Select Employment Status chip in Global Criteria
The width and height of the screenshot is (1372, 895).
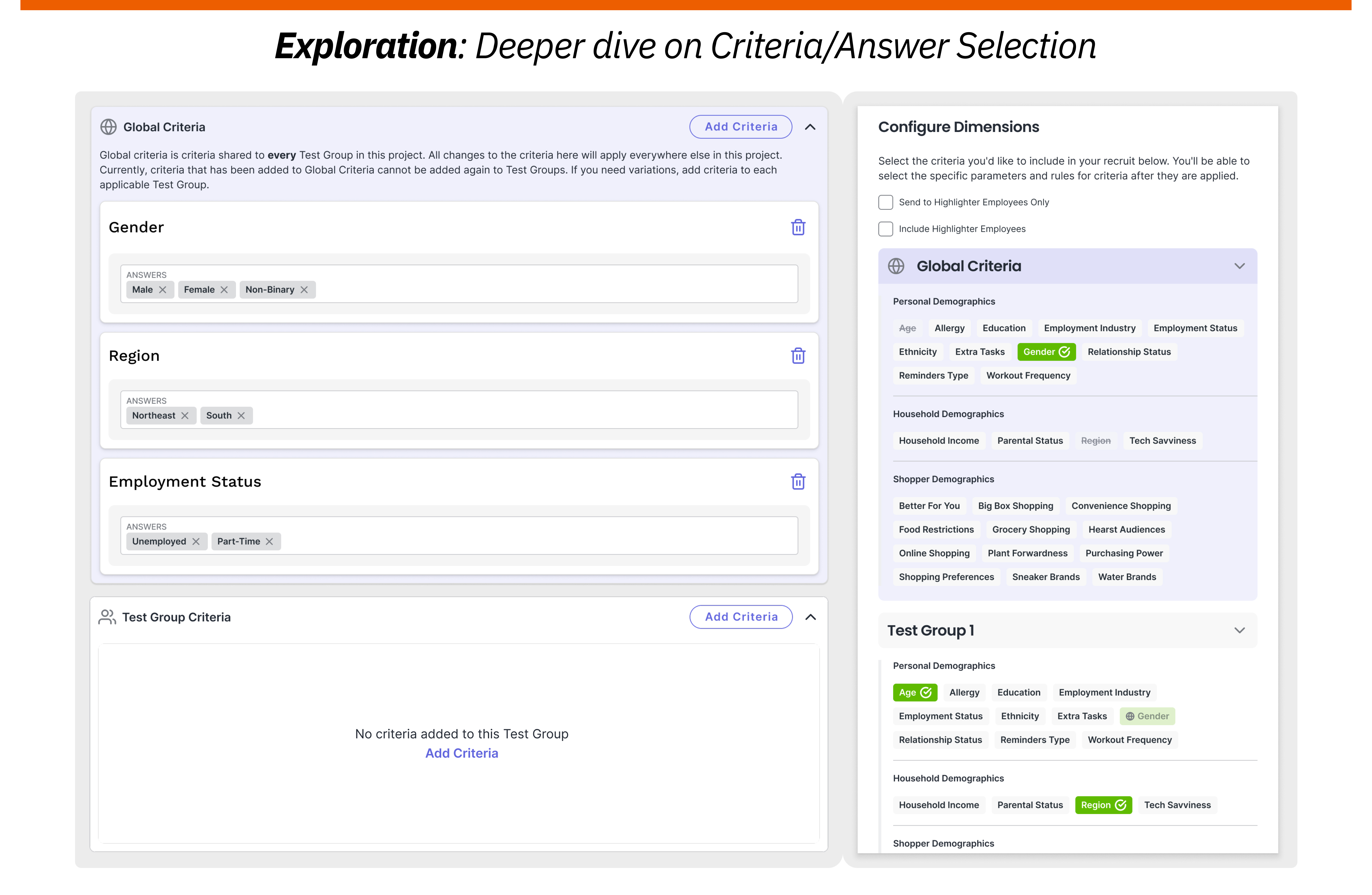(1195, 328)
